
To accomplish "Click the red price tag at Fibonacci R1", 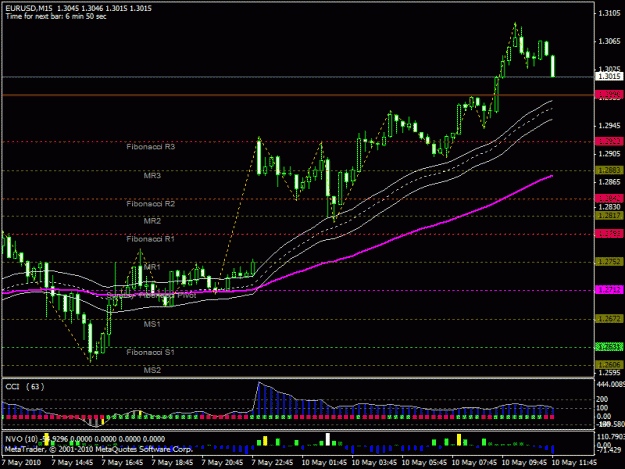I will [609, 234].
